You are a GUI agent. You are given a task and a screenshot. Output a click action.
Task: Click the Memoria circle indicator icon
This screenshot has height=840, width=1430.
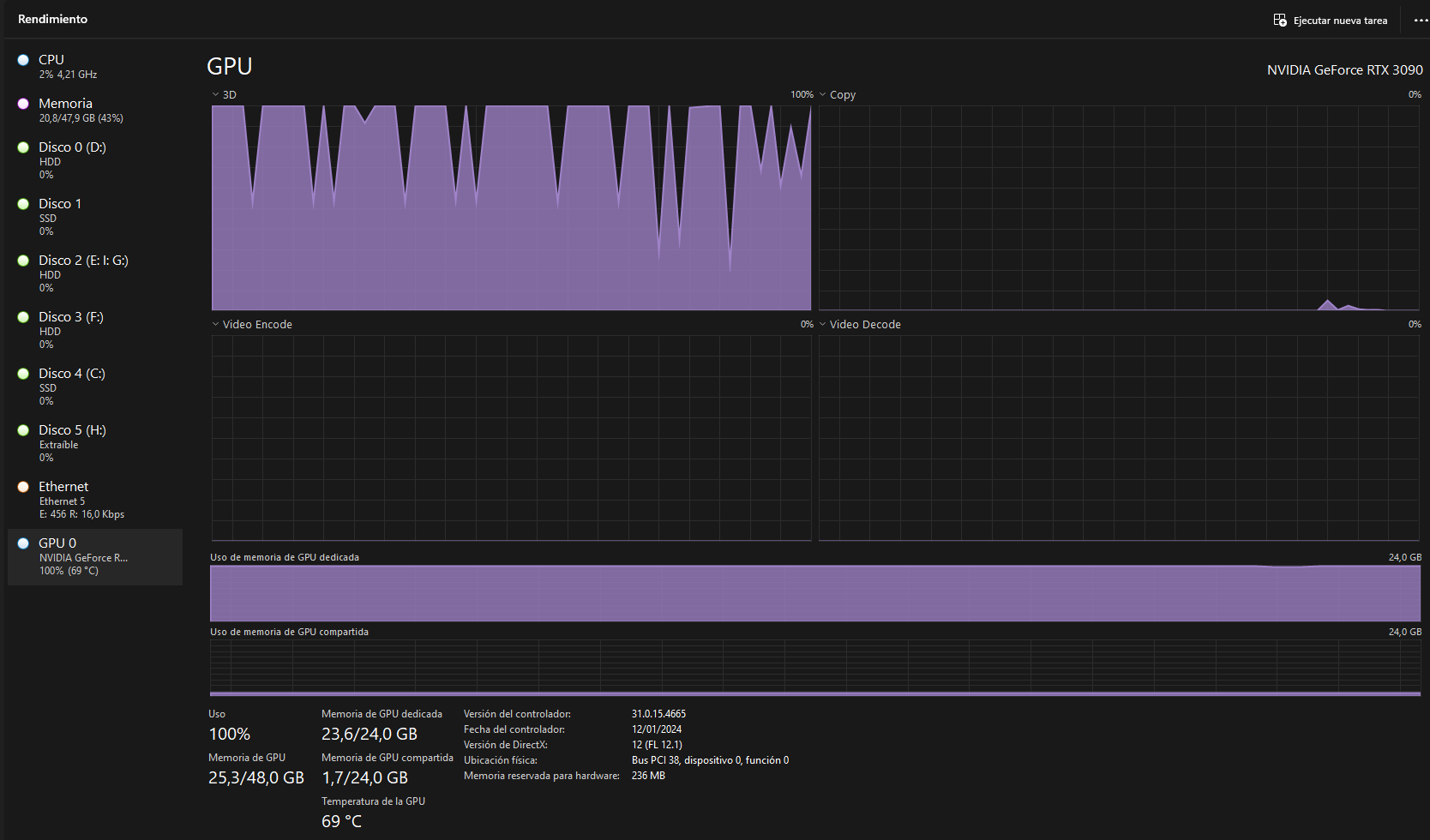click(x=23, y=104)
